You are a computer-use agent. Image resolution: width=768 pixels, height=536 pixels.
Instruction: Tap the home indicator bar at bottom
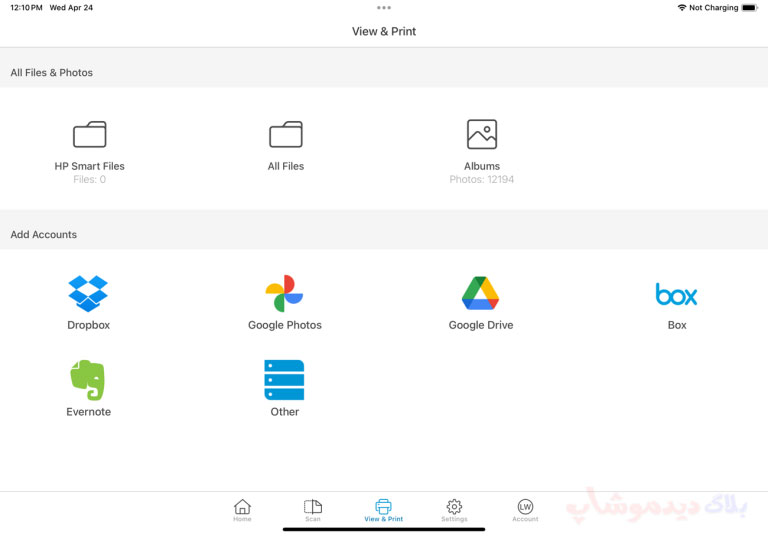[x=384, y=530]
